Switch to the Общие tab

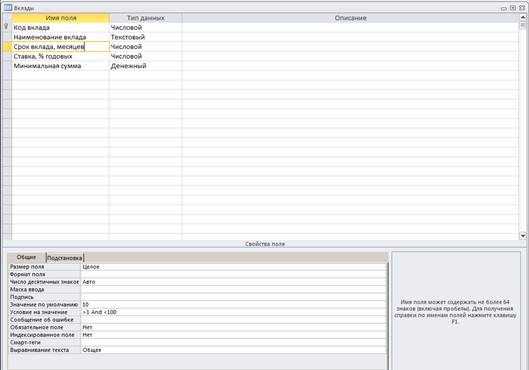[26, 257]
